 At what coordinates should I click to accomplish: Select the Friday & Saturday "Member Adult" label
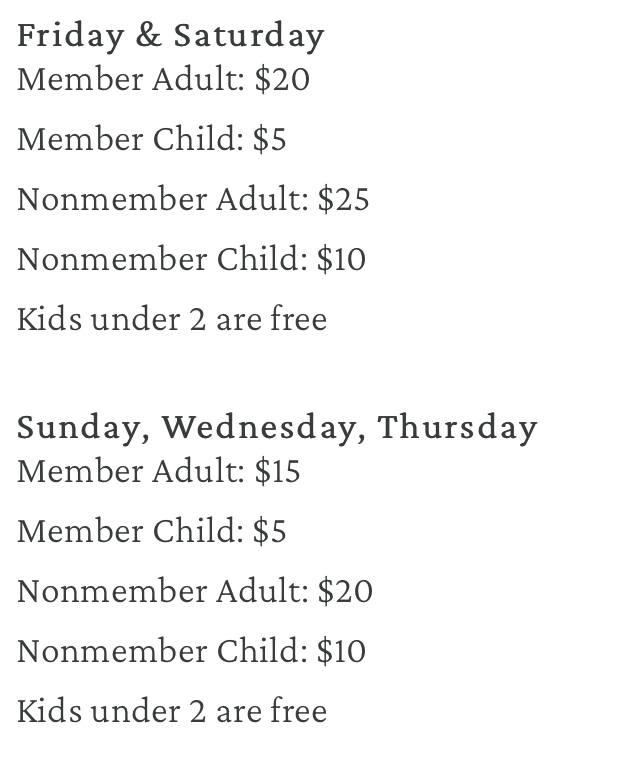[130, 79]
